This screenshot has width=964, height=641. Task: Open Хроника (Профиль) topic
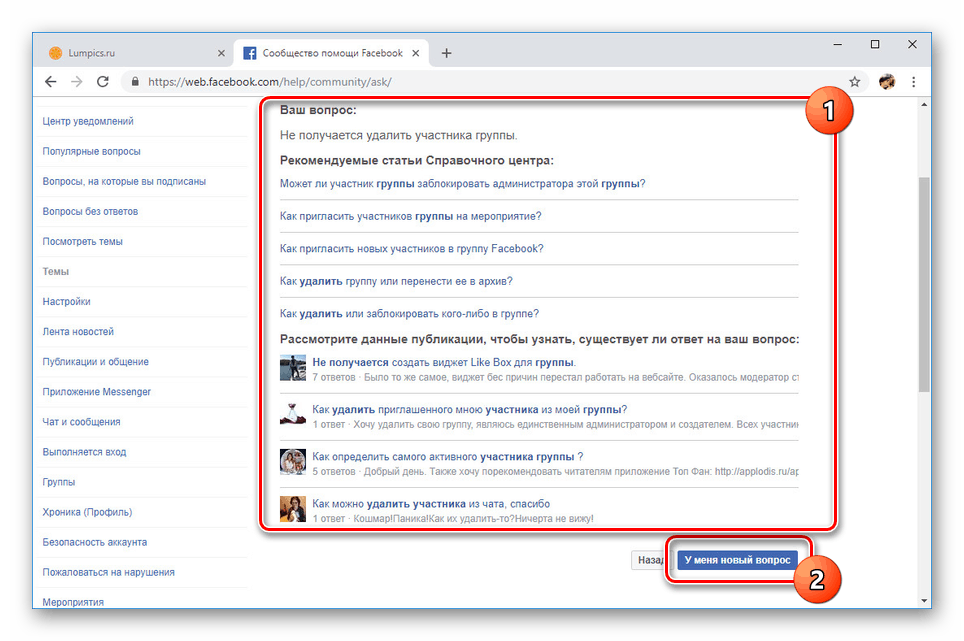(x=87, y=513)
